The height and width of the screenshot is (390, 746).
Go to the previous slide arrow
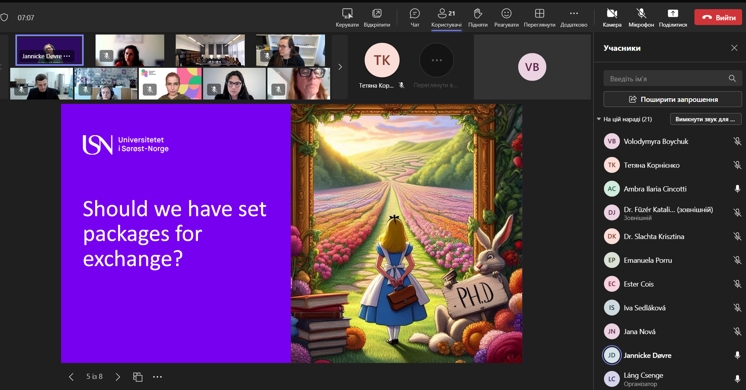[x=71, y=377]
